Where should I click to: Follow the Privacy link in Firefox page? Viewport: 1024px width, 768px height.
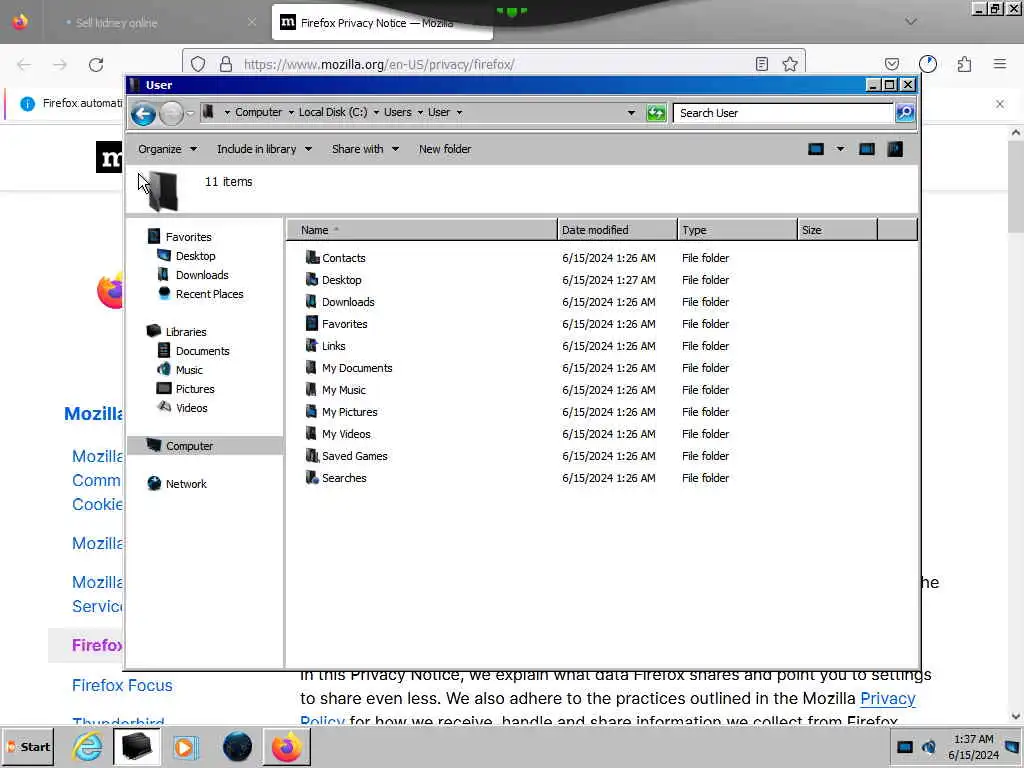pos(888,698)
